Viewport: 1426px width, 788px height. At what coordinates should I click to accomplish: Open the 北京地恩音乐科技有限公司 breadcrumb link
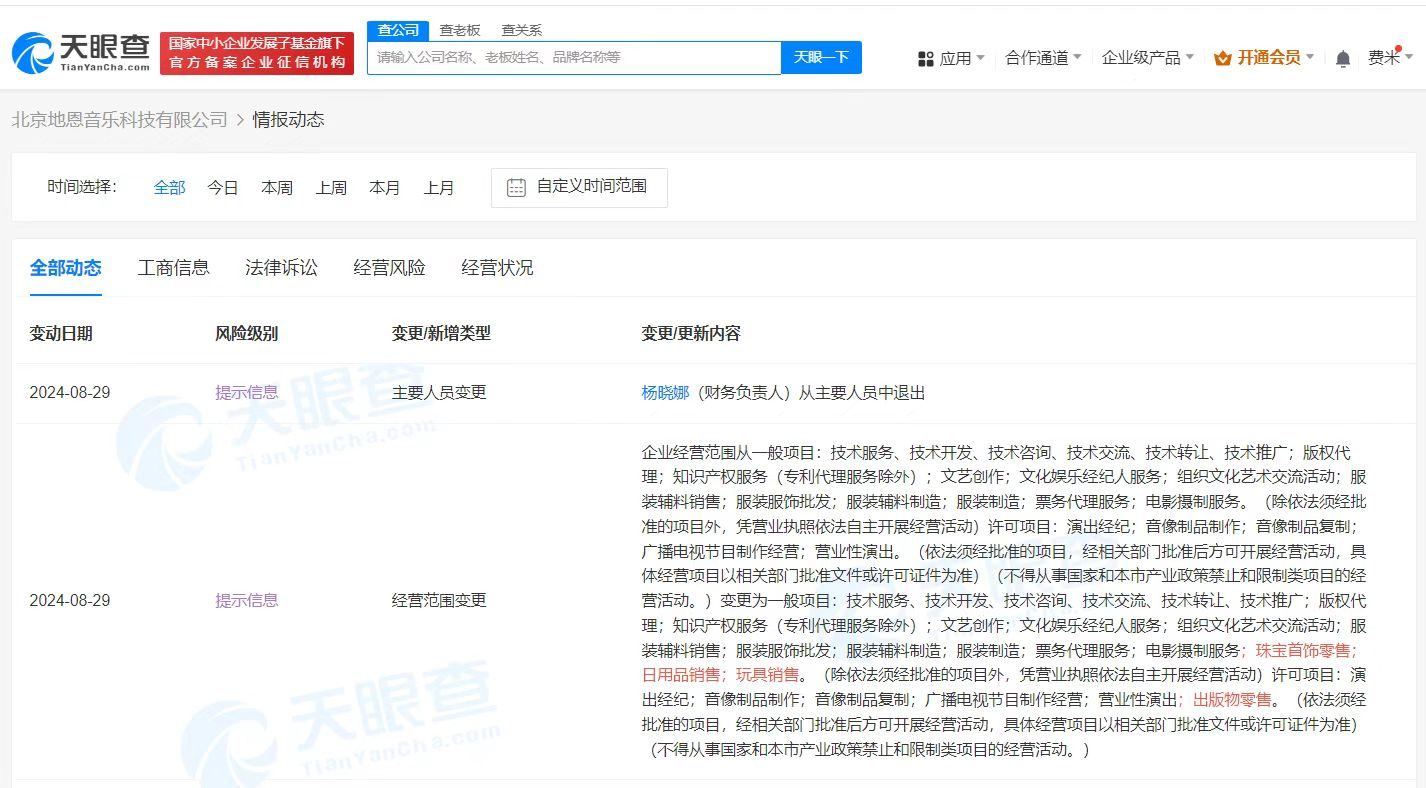pyautogui.click(x=120, y=119)
